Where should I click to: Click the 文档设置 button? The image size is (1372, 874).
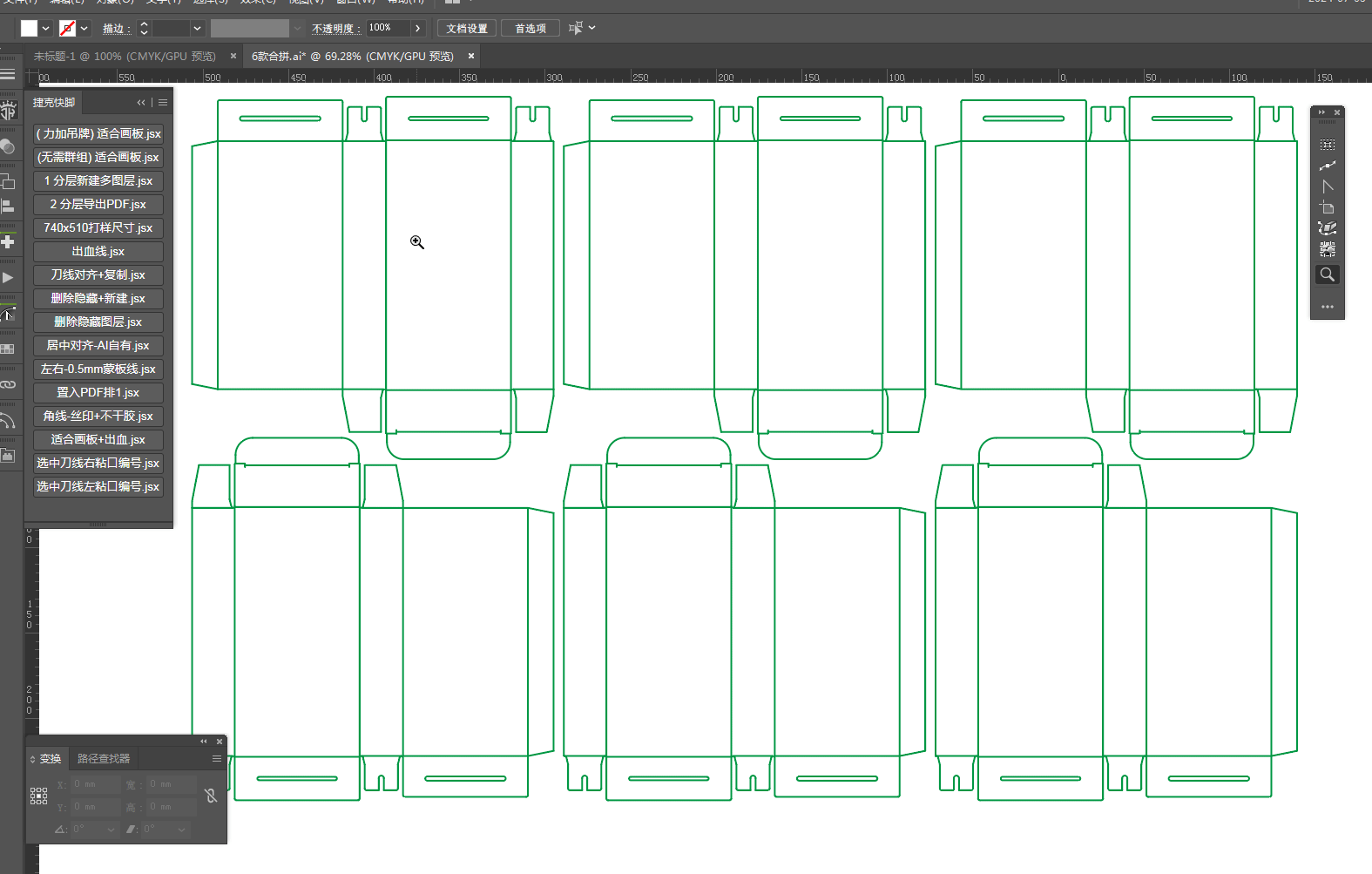pyautogui.click(x=467, y=28)
